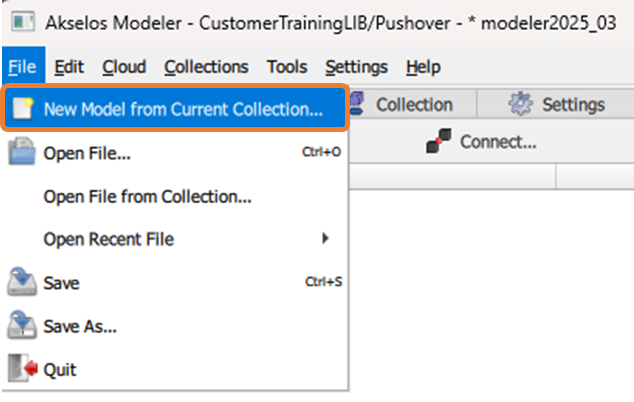The height and width of the screenshot is (402, 634).
Task: Choose Save from the File menu
Action: (x=175, y=282)
